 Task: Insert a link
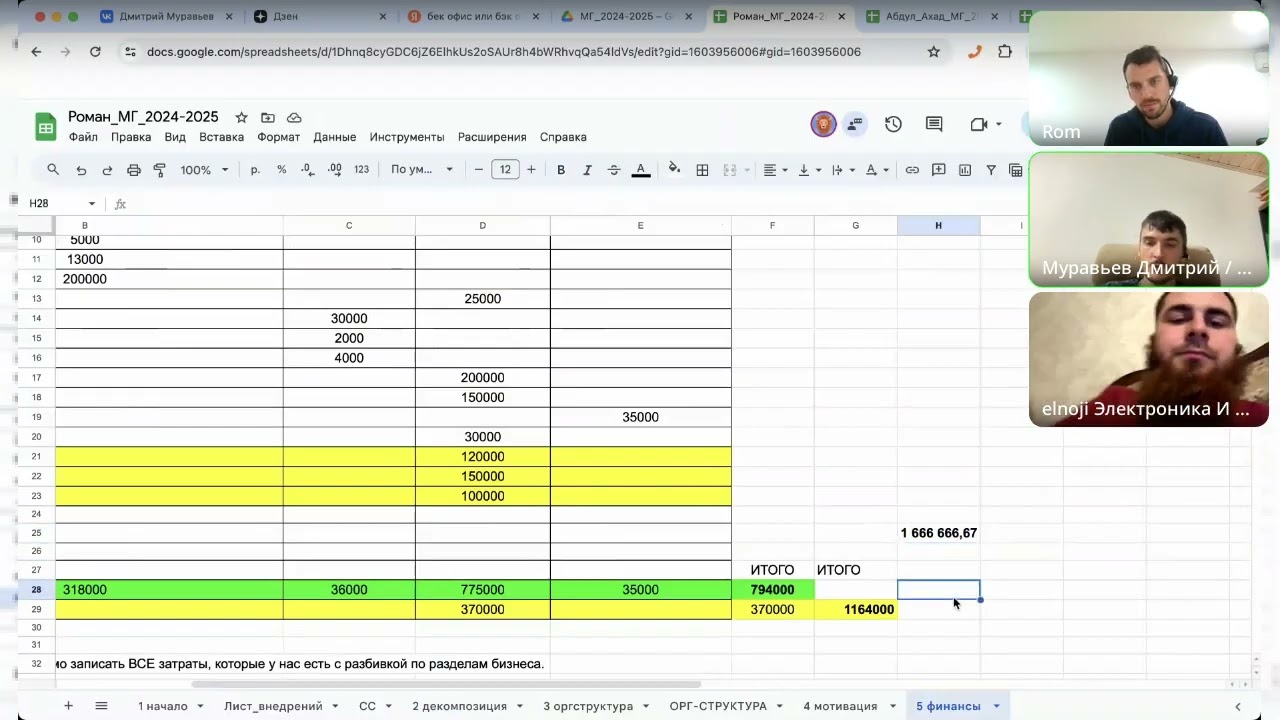[912, 170]
